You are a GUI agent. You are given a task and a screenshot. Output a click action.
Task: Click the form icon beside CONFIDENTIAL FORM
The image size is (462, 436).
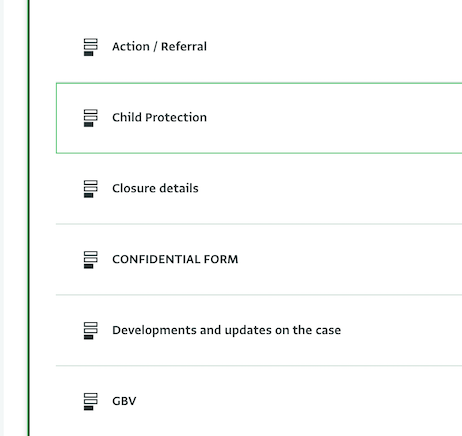point(90,260)
